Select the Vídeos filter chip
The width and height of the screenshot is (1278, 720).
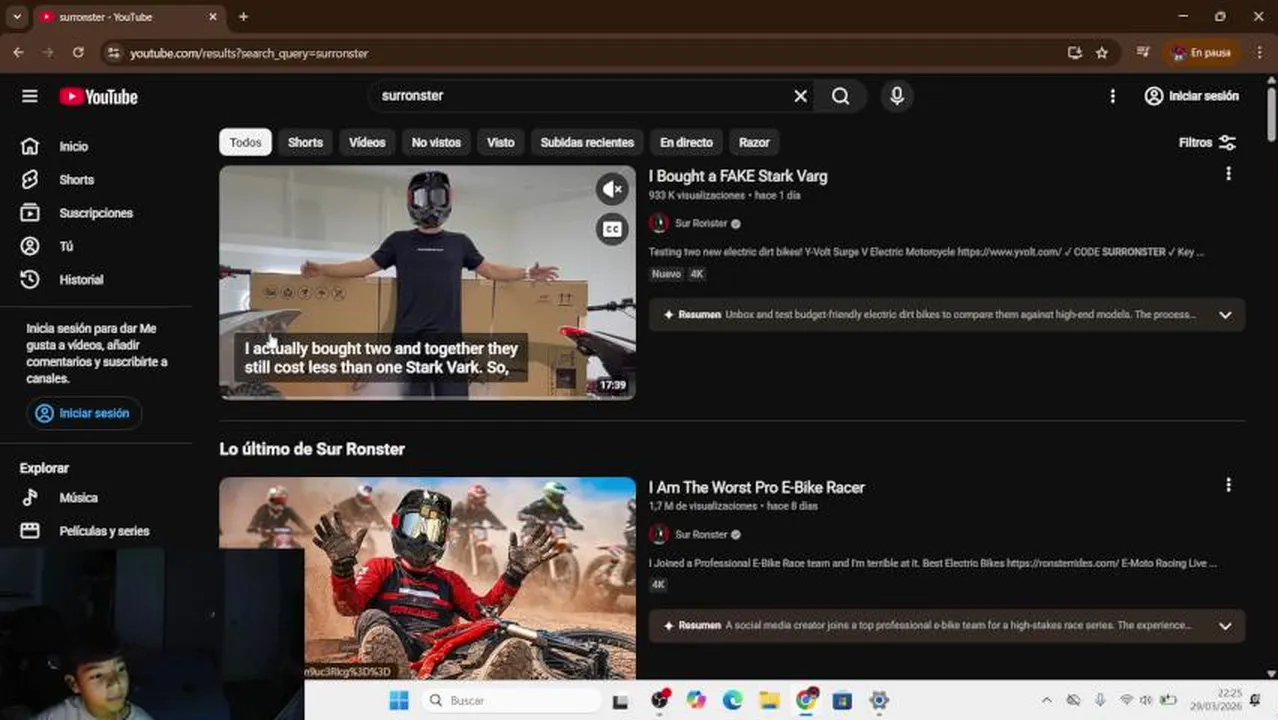(x=367, y=142)
